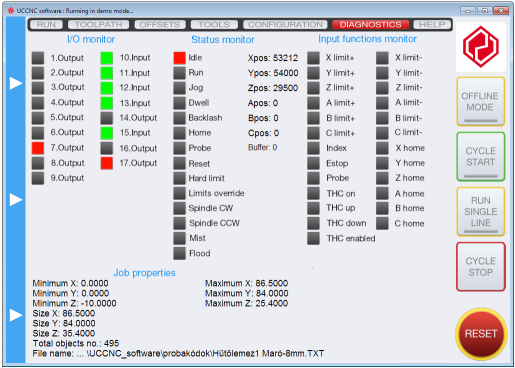Hit the red RESET button
This screenshot has width=515, height=368.
point(481,334)
